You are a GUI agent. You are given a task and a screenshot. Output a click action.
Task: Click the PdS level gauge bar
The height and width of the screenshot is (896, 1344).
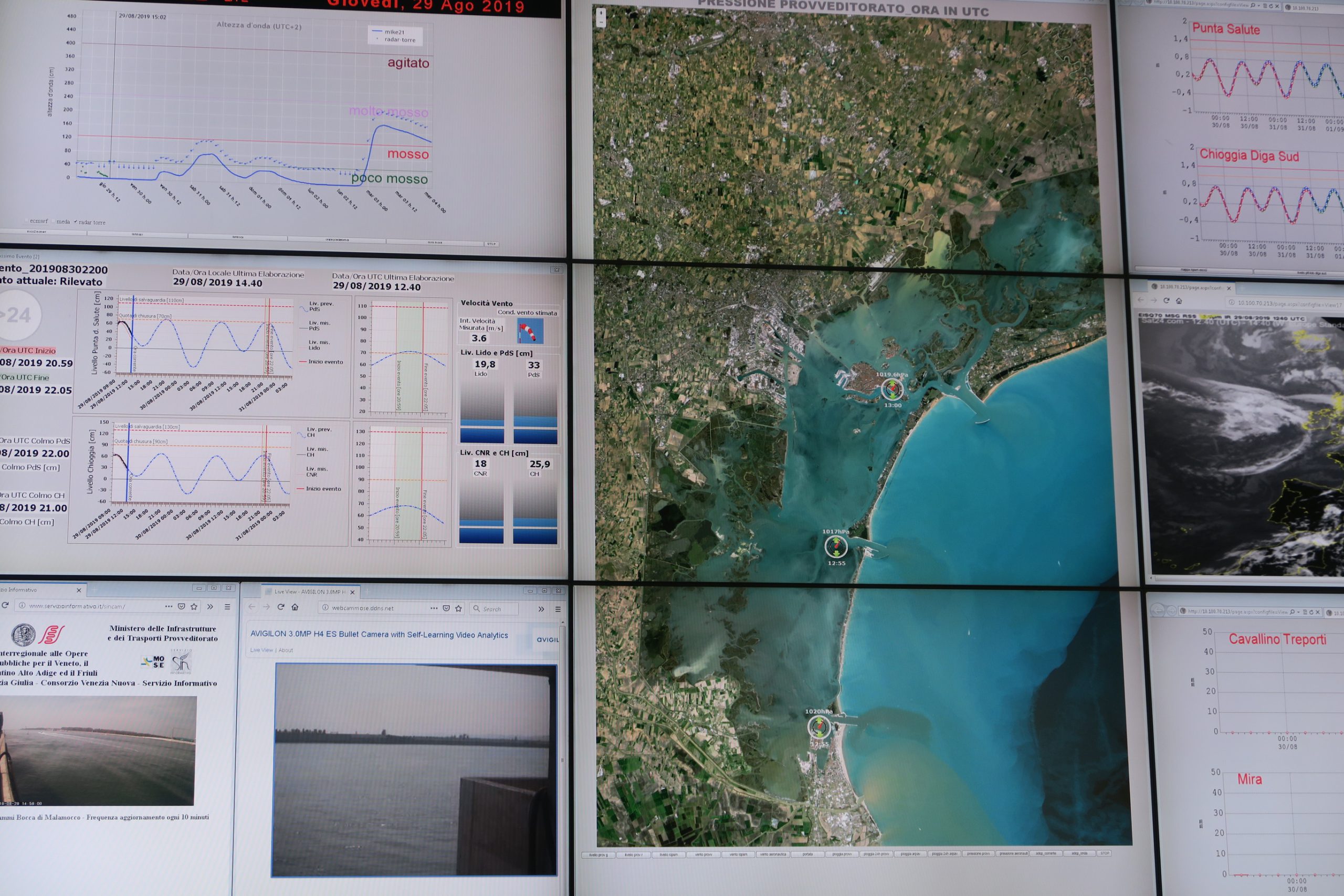(x=535, y=412)
